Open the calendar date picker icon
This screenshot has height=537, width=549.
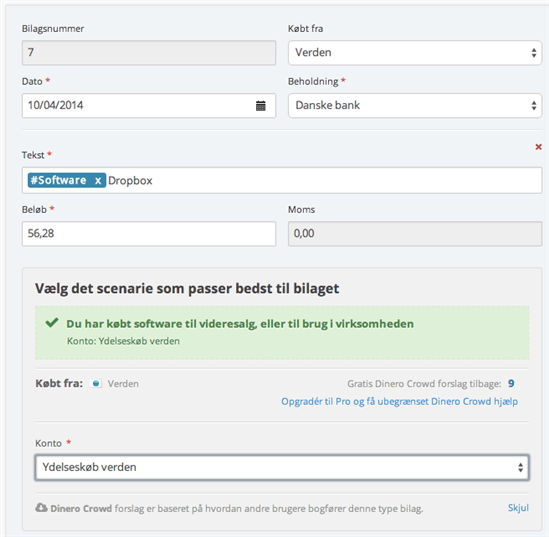coord(260,105)
